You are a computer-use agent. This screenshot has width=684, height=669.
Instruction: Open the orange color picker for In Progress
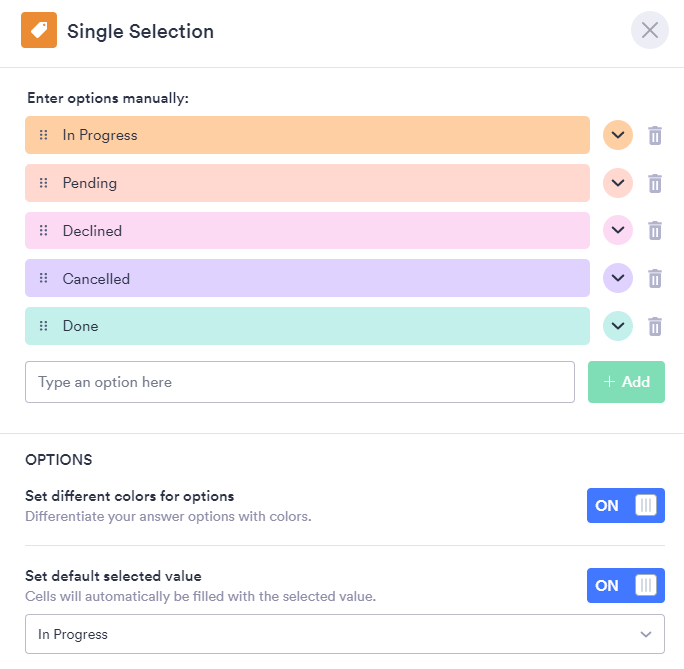click(x=618, y=135)
